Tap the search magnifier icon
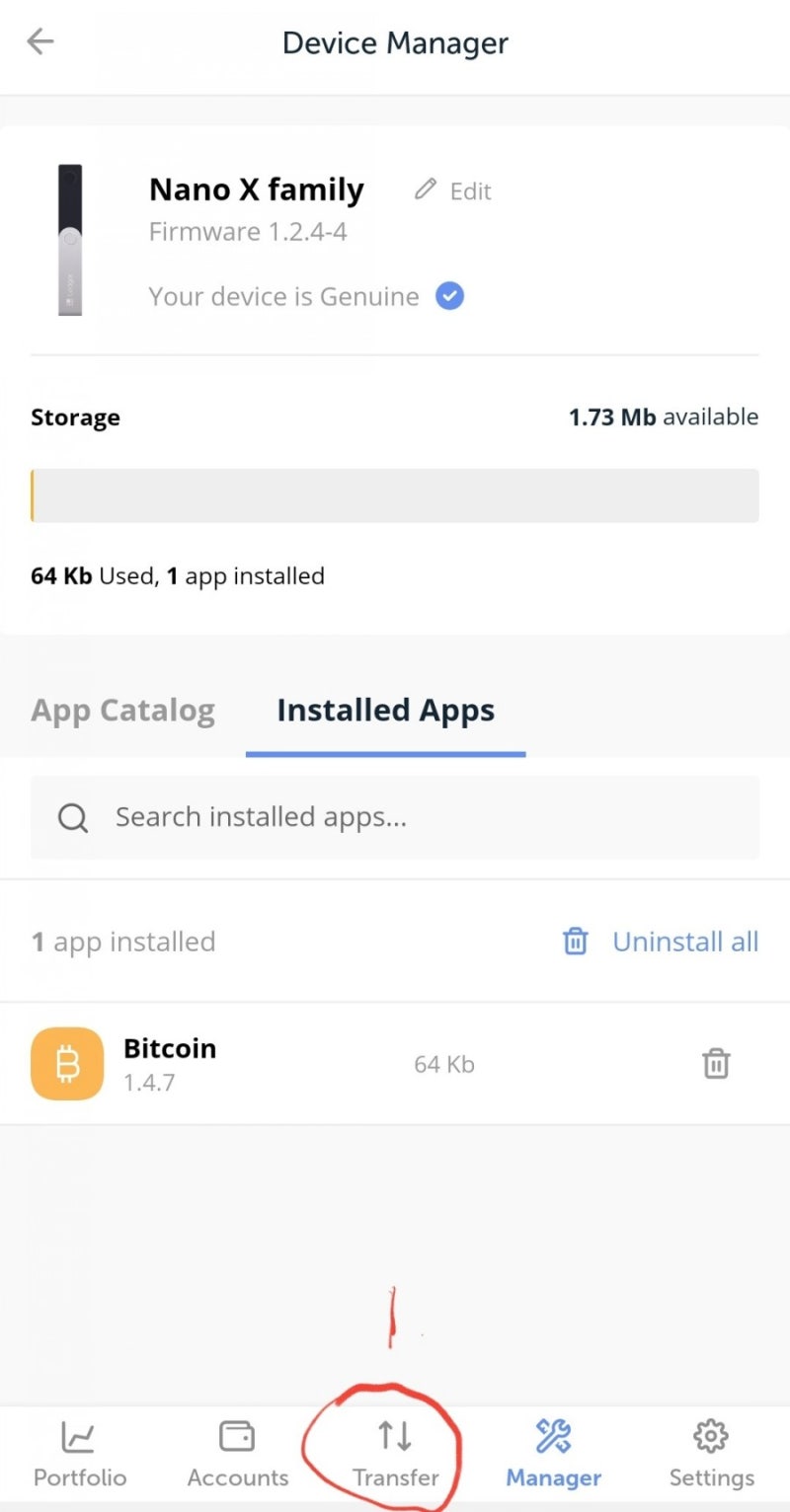Image resolution: width=790 pixels, height=1512 pixels. (73, 817)
